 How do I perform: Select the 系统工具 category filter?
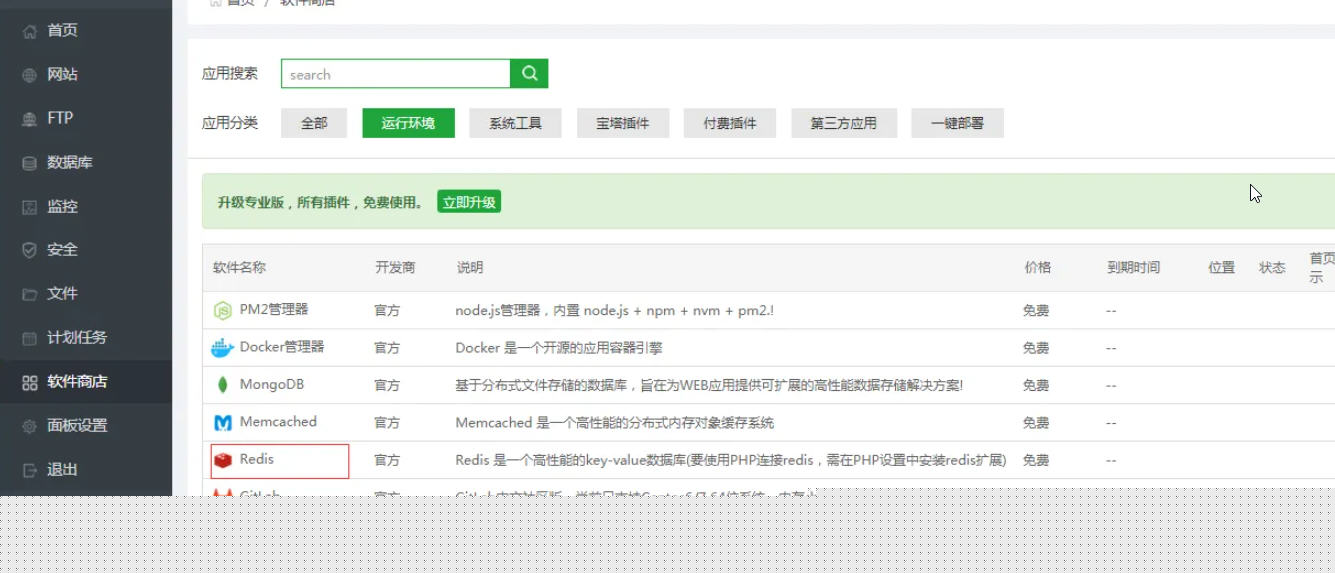pos(515,123)
